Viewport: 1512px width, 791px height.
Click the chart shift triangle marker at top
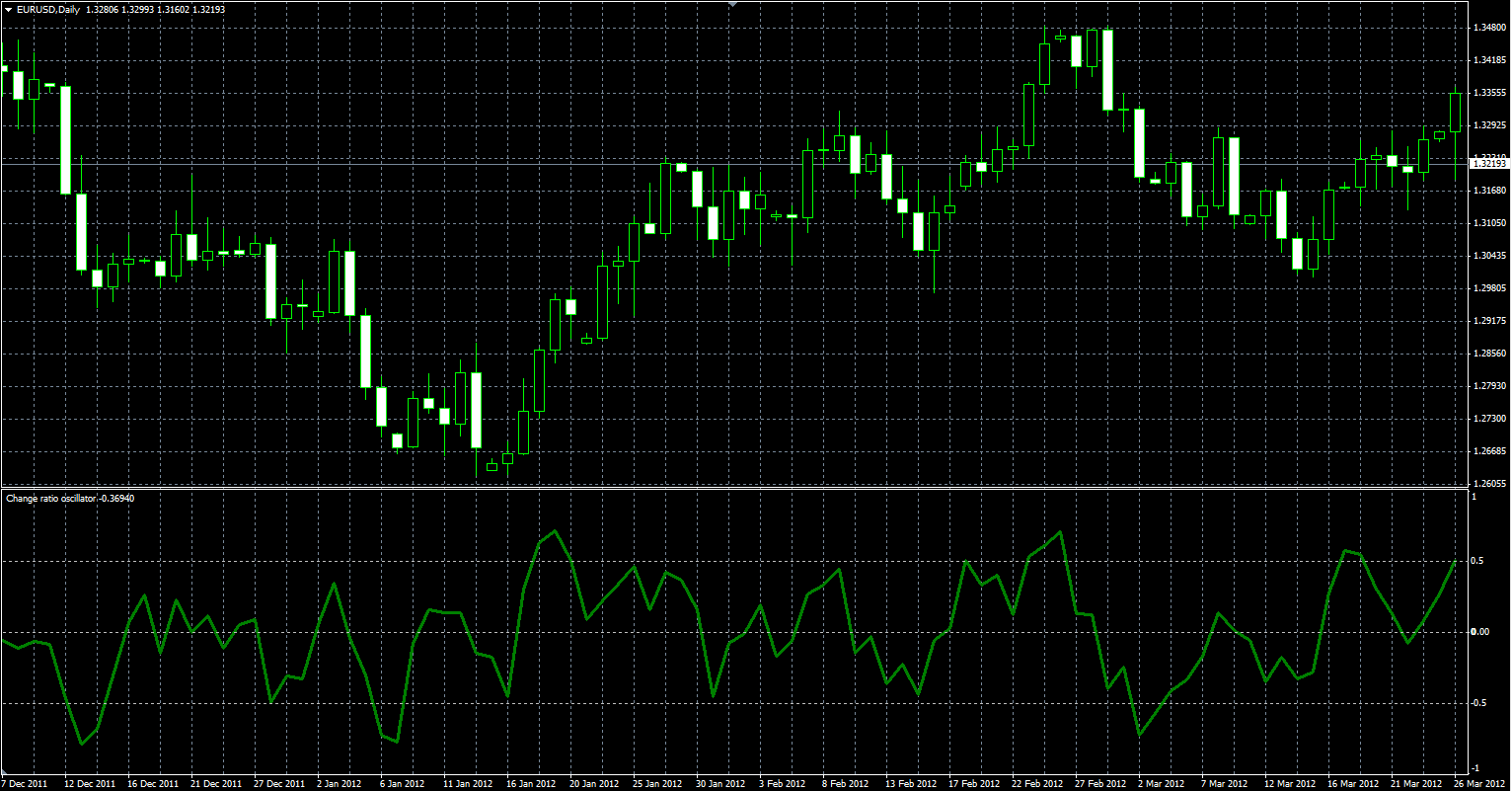coord(732,4)
